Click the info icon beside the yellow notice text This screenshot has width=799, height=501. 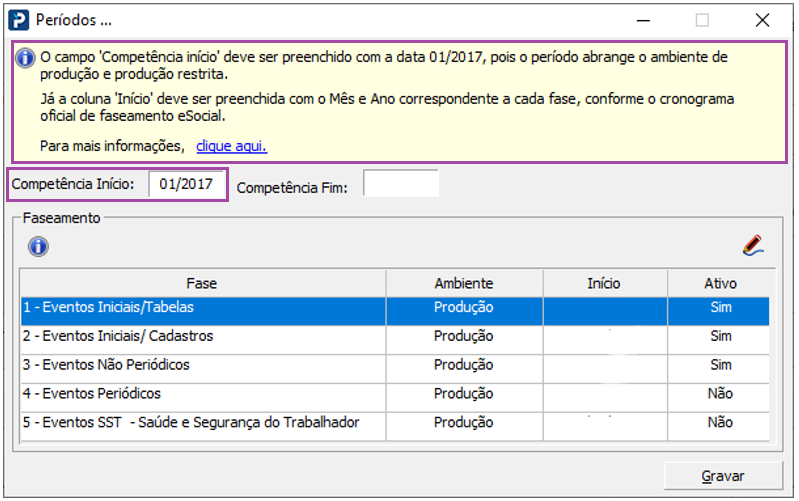pyautogui.click(x=25, y=58)
